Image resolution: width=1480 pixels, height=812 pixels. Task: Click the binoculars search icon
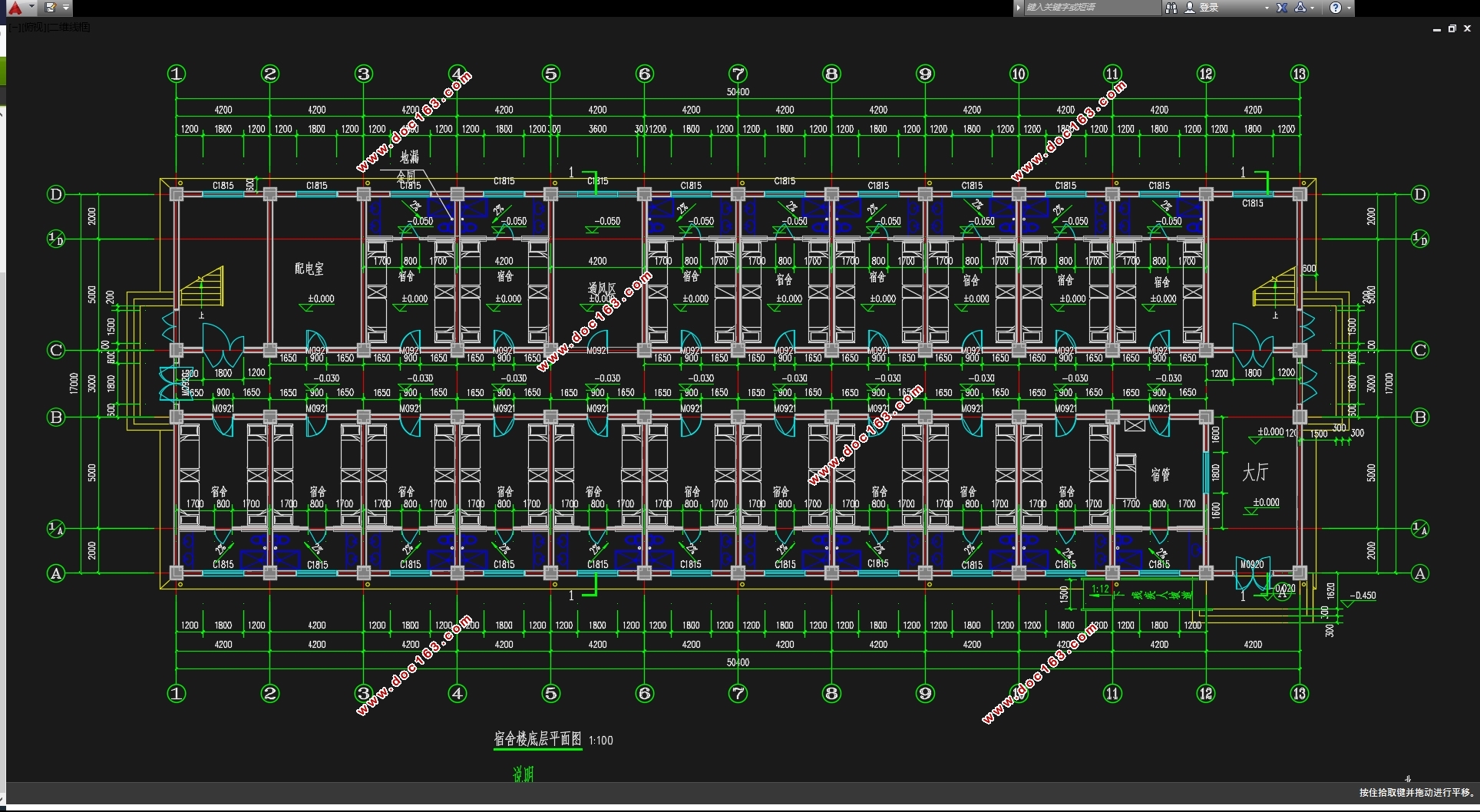pyautogui.click(x=1171, y=8)
